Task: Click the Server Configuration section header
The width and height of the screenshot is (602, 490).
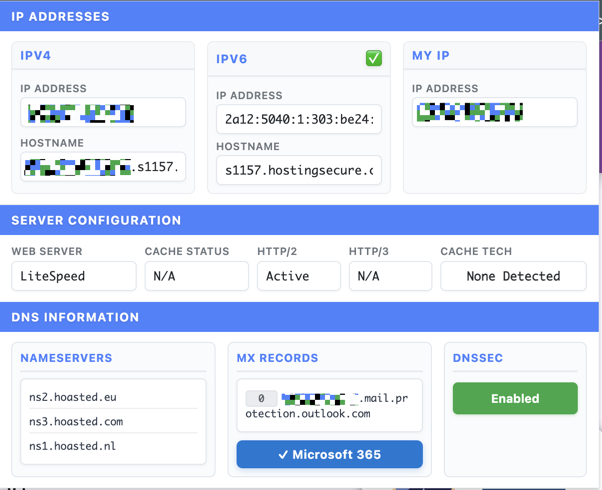Action: tap(96, 220)
